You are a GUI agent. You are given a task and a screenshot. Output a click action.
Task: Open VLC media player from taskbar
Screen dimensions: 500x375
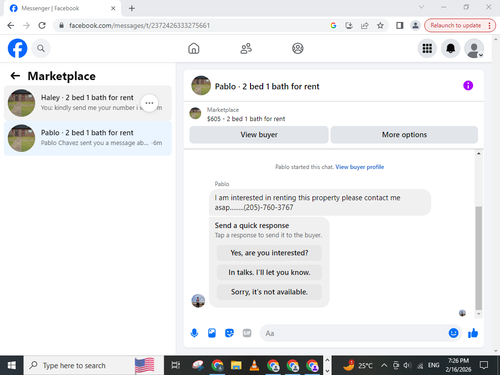click(x=254, y=366)
